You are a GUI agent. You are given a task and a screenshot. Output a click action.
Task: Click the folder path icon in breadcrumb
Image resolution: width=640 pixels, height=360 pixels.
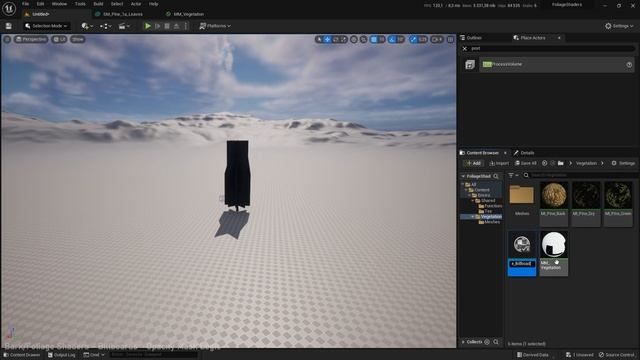point(561,163)
